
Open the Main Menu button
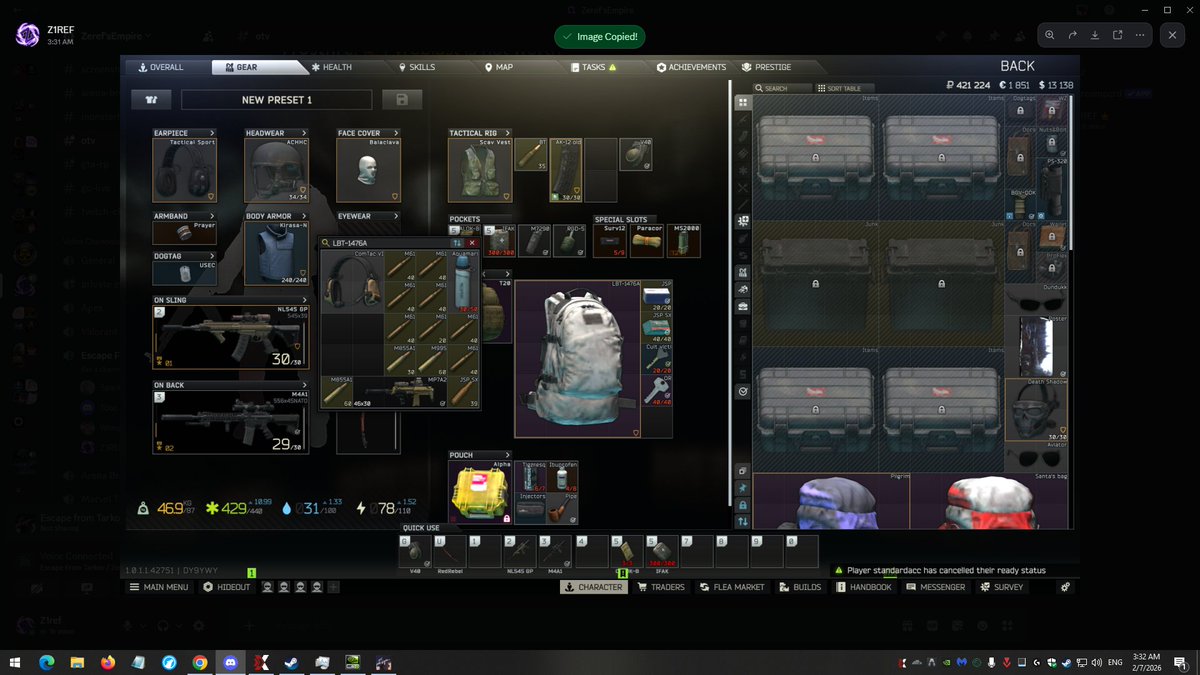pos(159,587)
